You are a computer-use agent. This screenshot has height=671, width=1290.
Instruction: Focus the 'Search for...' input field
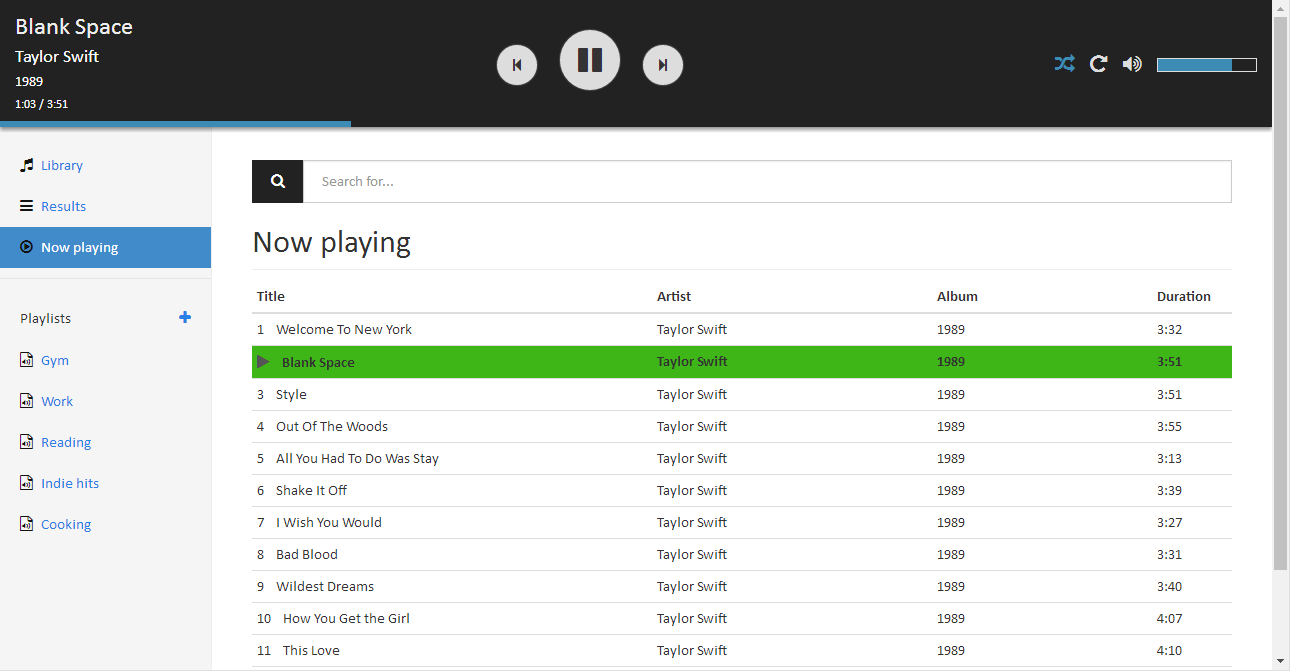[767, 181]
